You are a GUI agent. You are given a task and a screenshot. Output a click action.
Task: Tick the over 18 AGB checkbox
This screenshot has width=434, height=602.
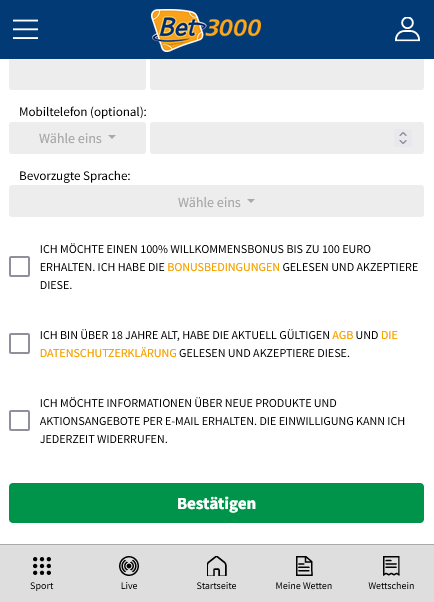click(20, 343)
